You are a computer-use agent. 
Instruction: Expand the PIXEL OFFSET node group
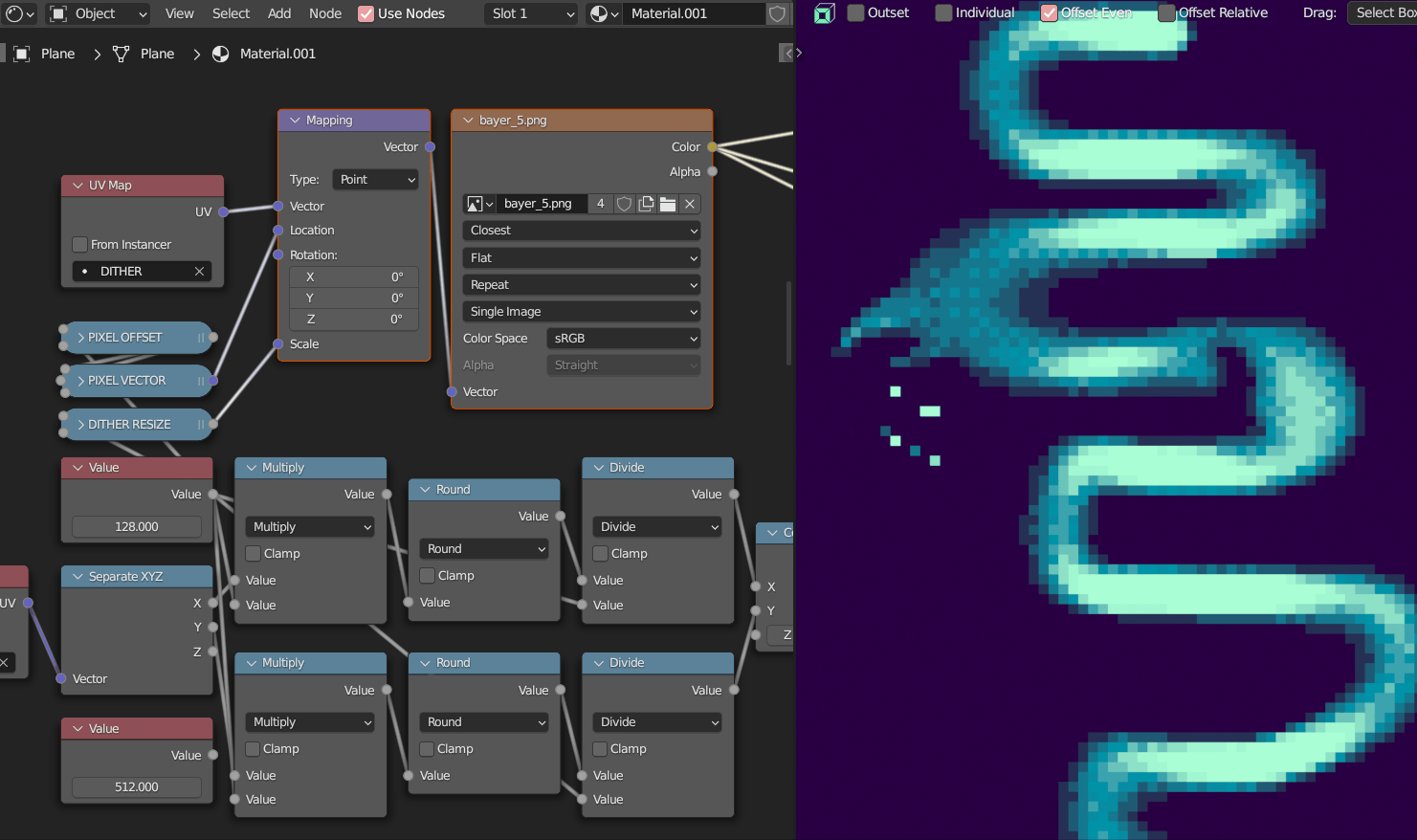tap(80, 338)
